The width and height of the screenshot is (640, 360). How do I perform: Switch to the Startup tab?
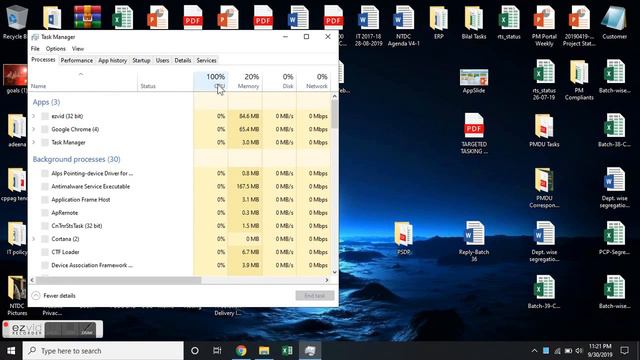(141, 60)
